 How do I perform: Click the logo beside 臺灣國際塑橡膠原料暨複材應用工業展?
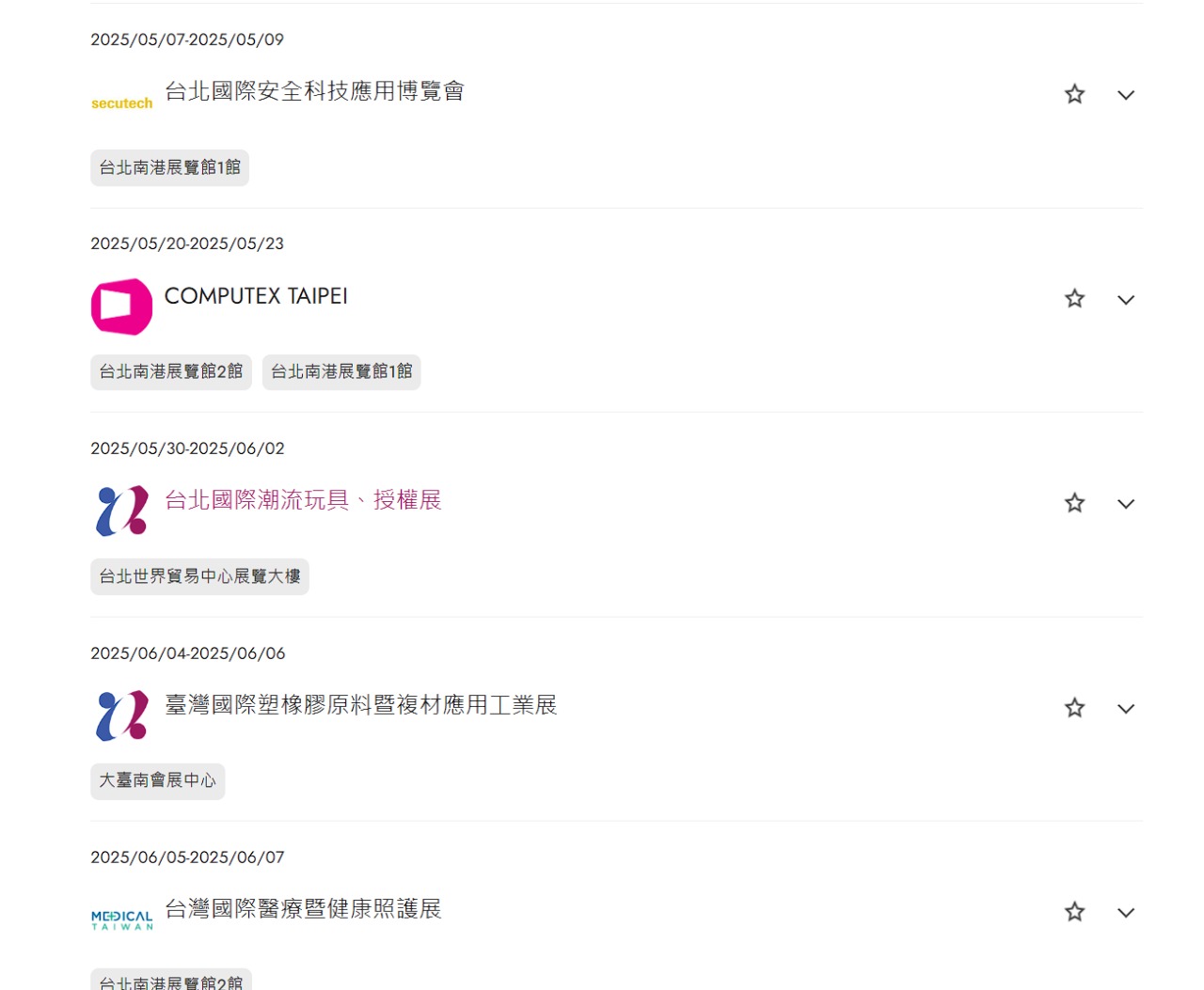pos(121,715)
